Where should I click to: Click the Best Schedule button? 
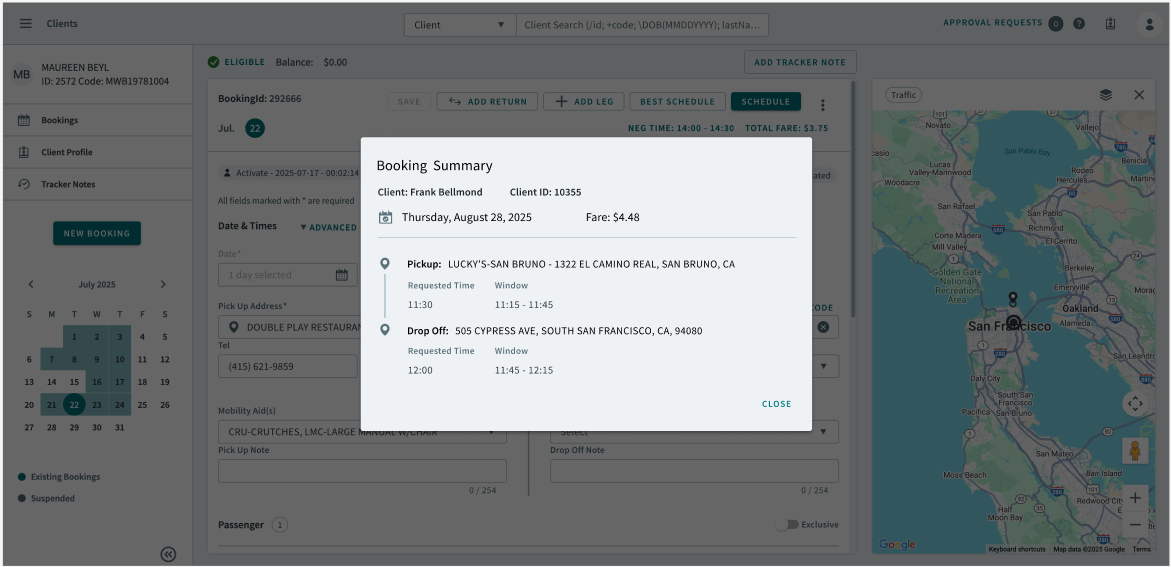coord(677,102)
